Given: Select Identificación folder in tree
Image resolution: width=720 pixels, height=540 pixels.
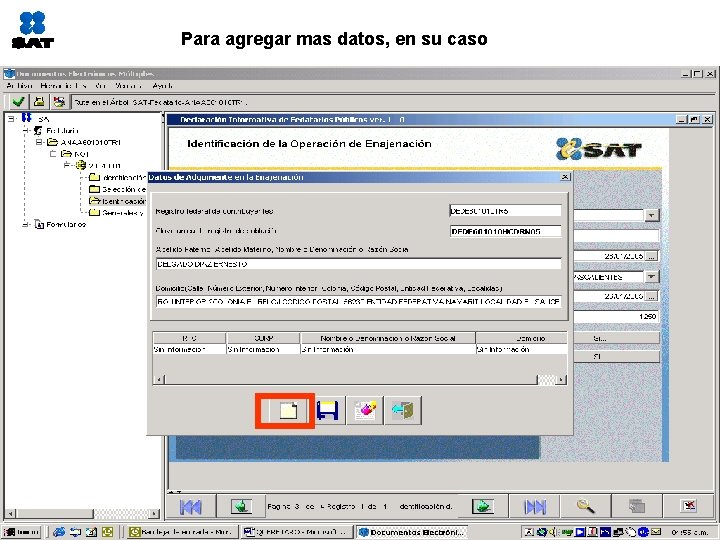Looking at the screenshot, I should click(x=118, y=201).
